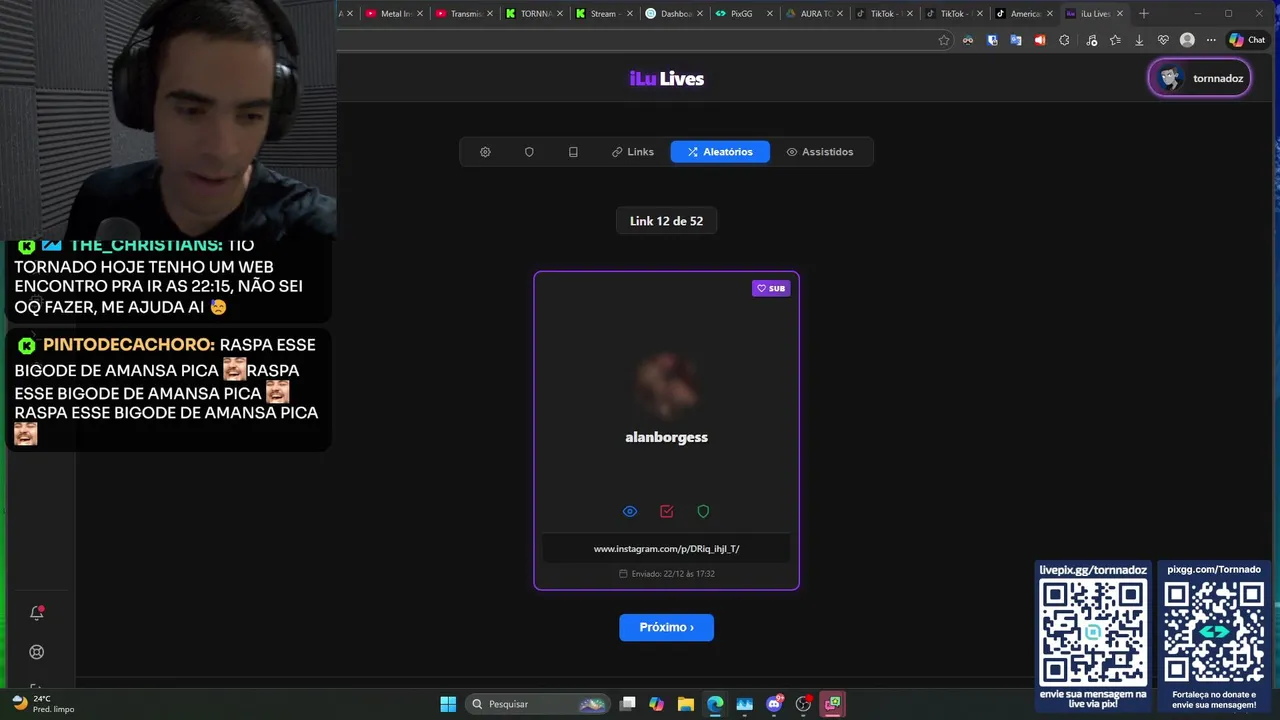Click the alanborgess username
The image size is (1280, 720).
tap(666, 437)
